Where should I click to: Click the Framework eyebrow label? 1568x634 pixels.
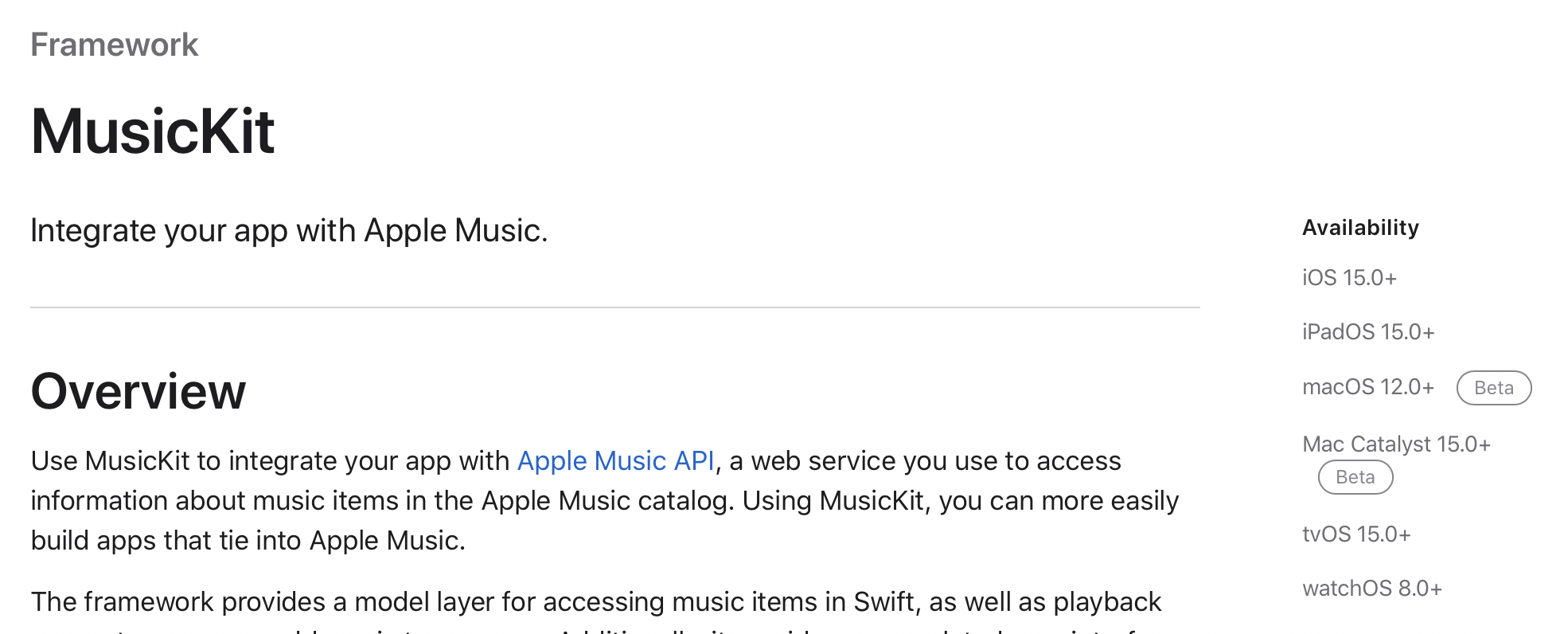tap(115, 45)
